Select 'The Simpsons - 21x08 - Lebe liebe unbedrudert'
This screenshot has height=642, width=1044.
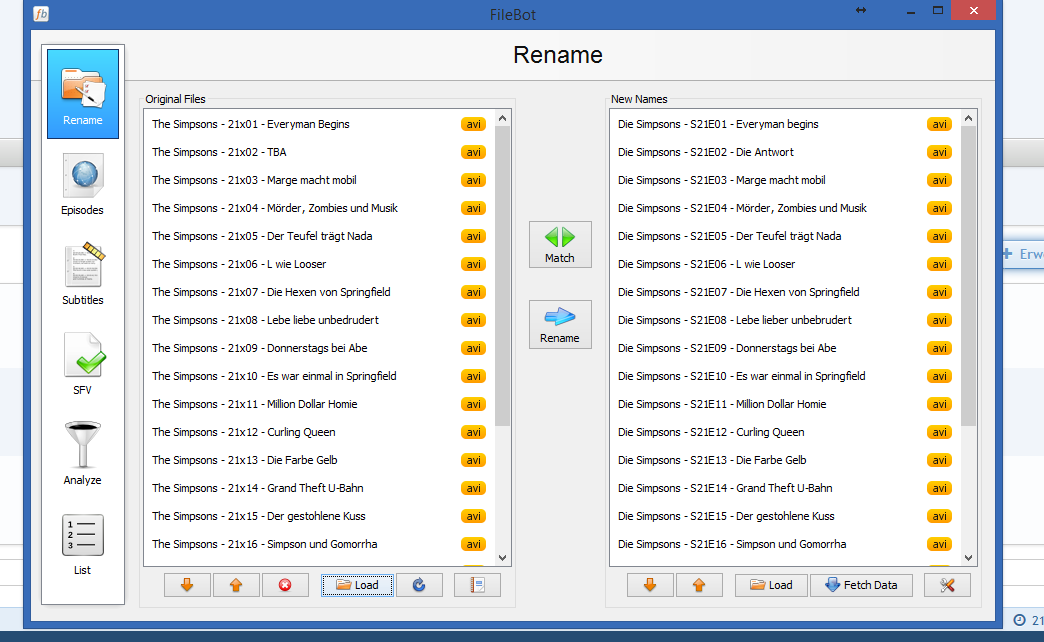point(320,320)
